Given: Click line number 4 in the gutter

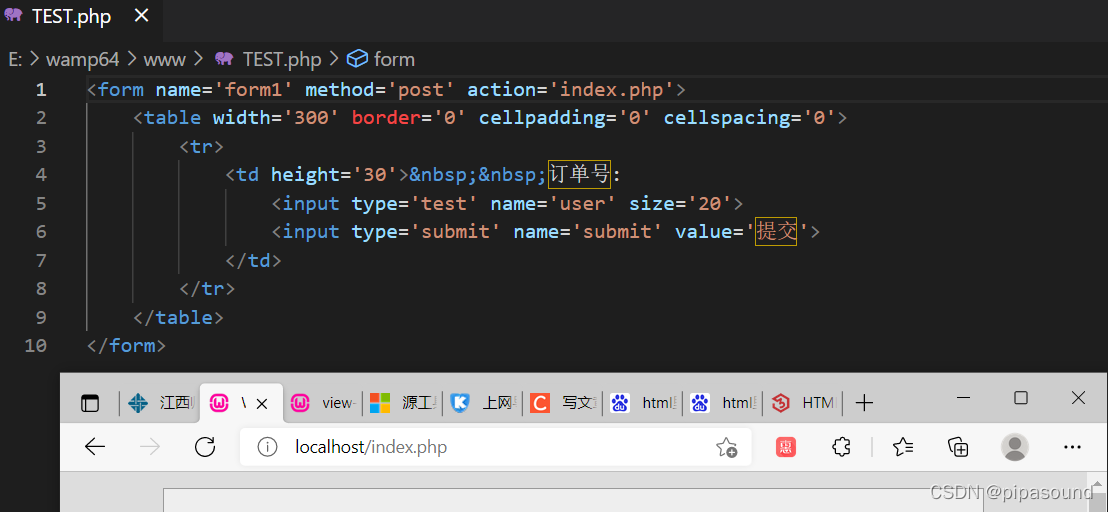Looking at the screenshot, I should pyautogui.click(x=40, y=174).
